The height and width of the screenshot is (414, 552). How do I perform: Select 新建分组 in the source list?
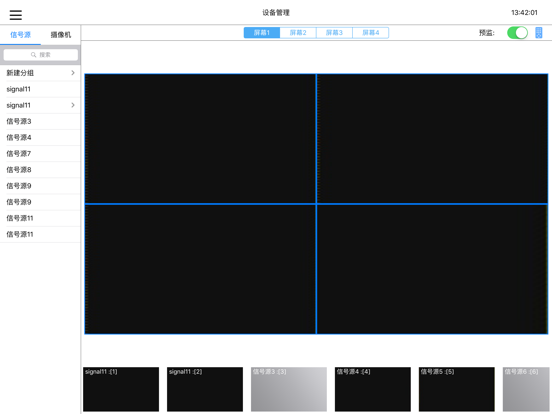(x=40, y=73)
